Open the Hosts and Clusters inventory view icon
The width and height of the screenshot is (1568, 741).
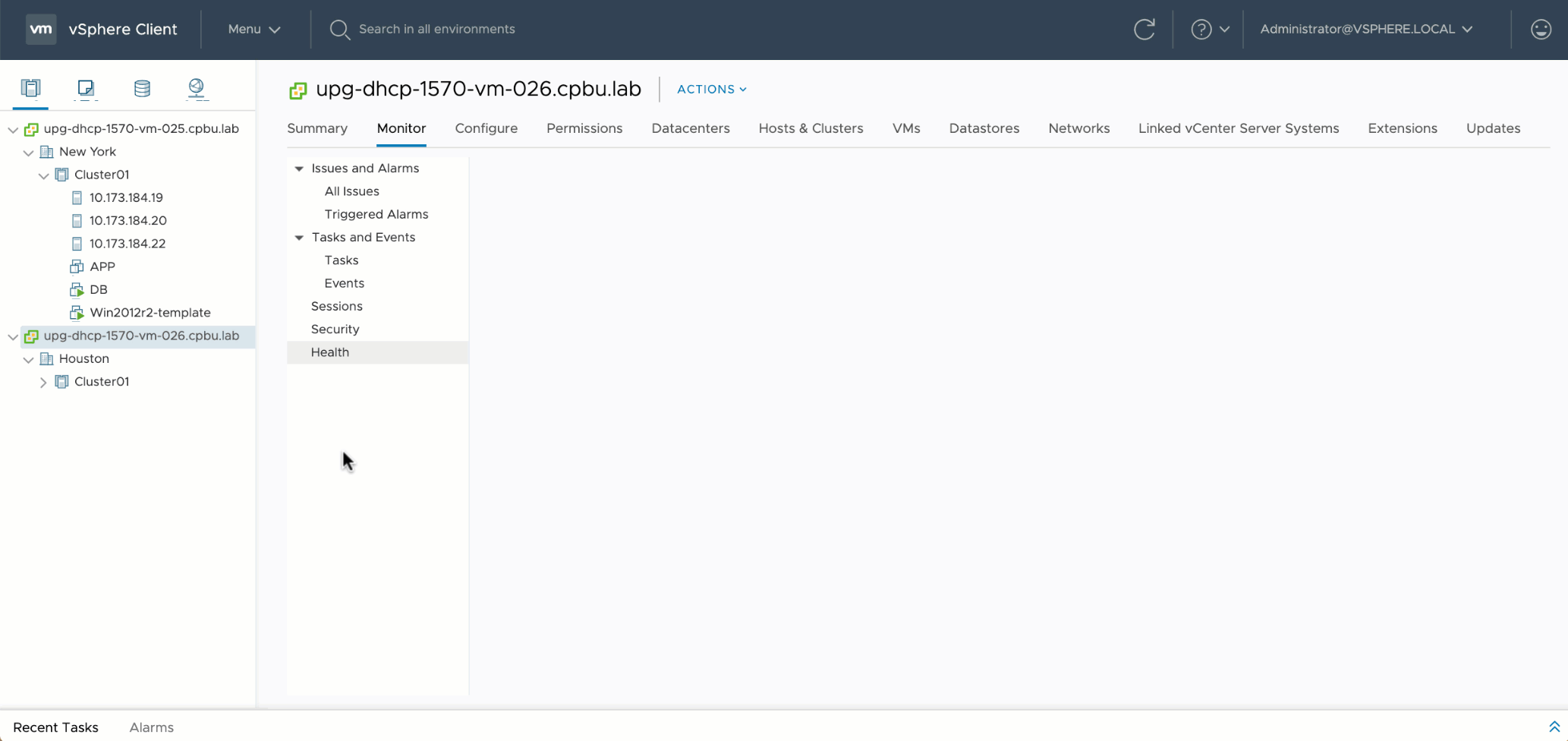pos(30,88)
